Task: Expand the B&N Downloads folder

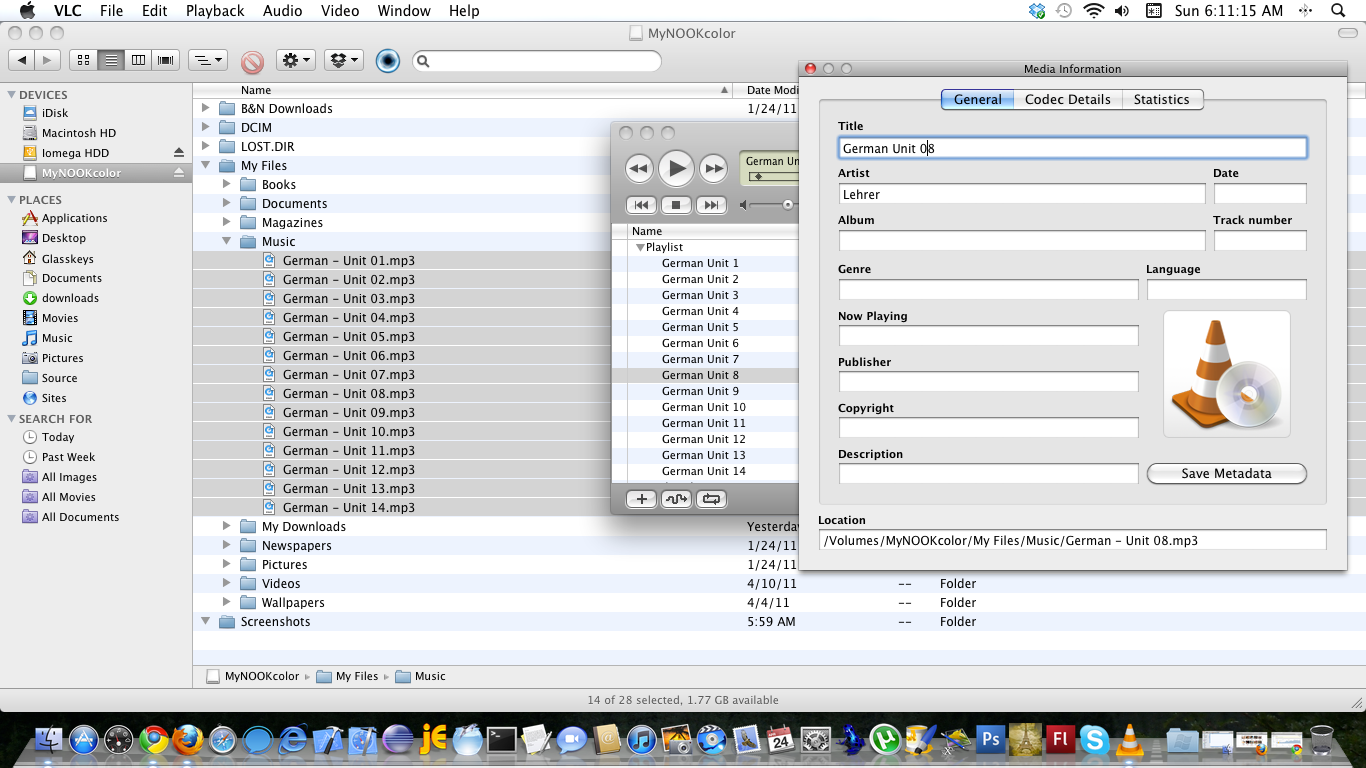Action: tap(206, 109)
